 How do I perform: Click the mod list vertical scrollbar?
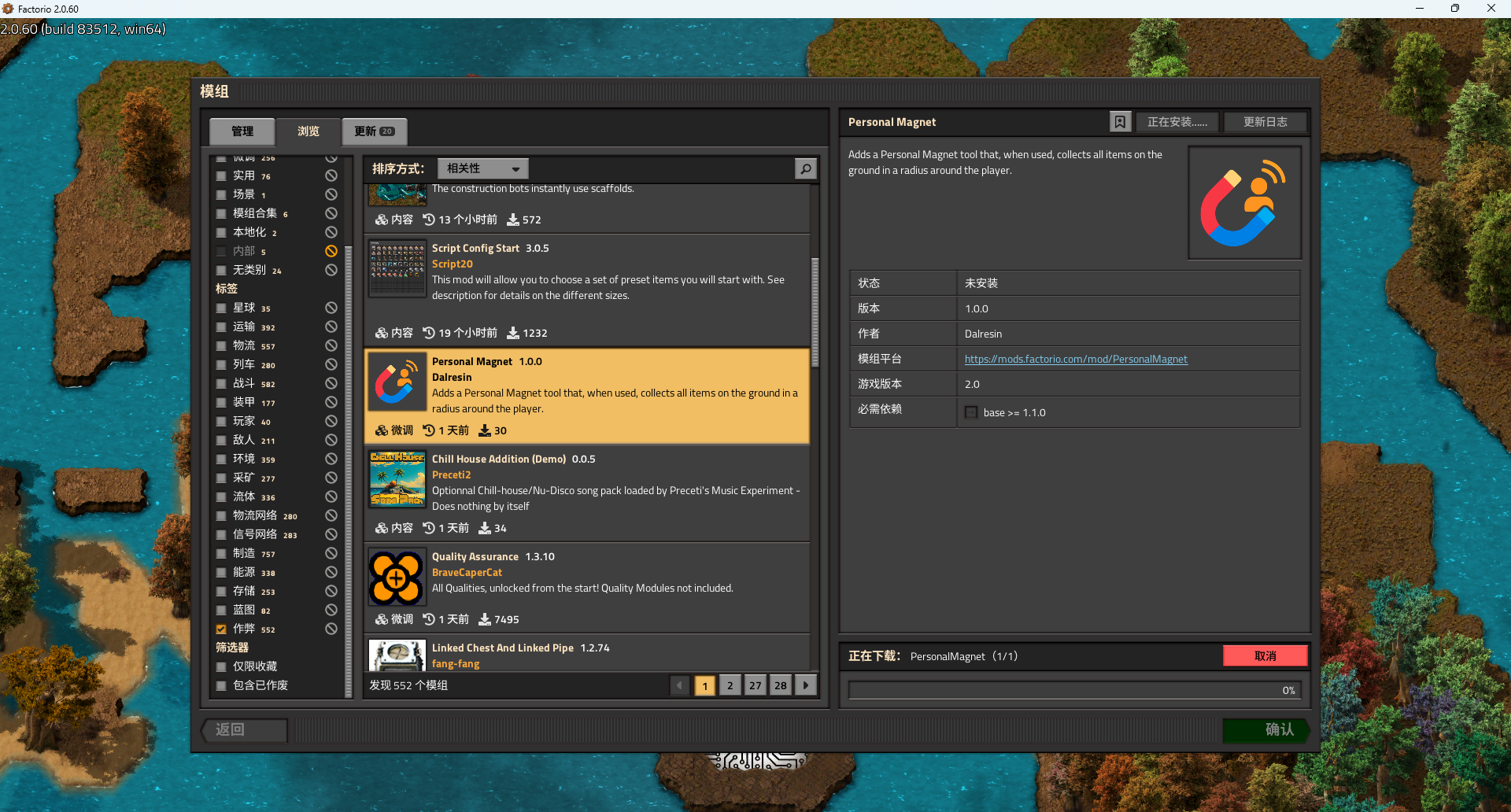pyautogui.click(x=815, y=312)
